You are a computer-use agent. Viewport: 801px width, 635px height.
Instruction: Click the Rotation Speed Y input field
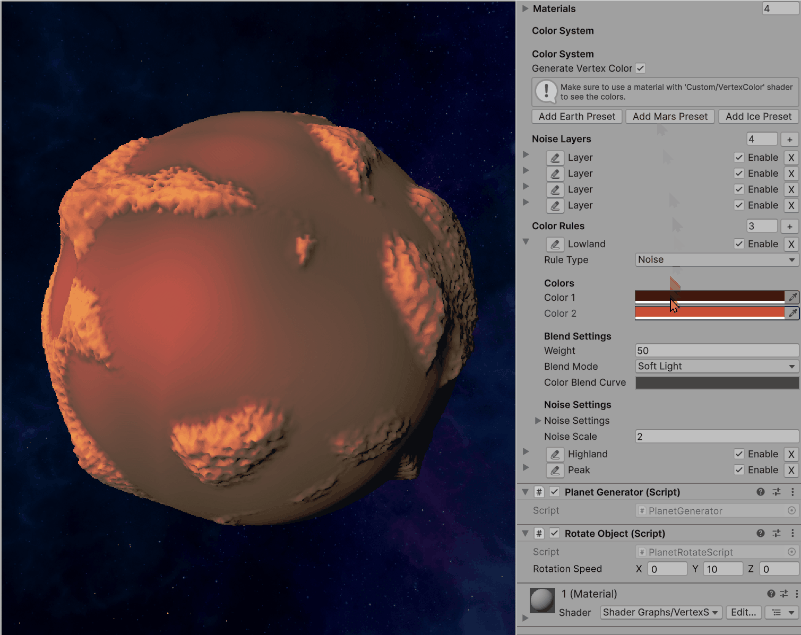tap(721, 568)
